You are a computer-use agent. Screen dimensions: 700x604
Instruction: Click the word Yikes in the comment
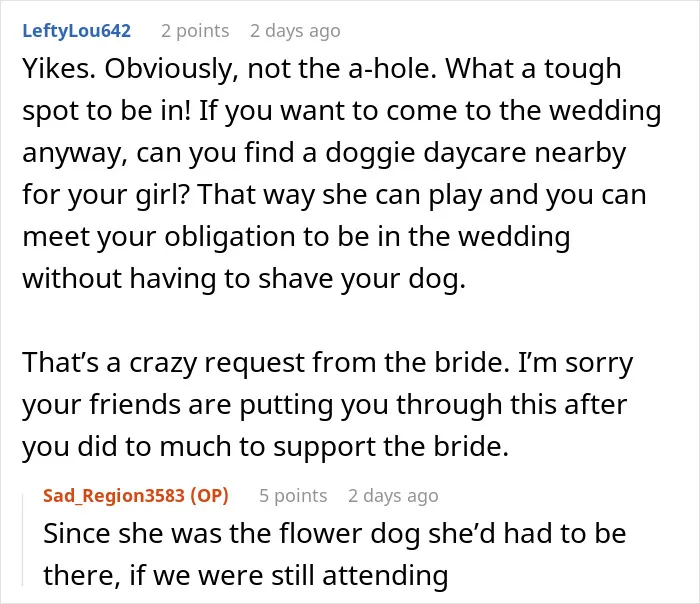pos(58,69)
